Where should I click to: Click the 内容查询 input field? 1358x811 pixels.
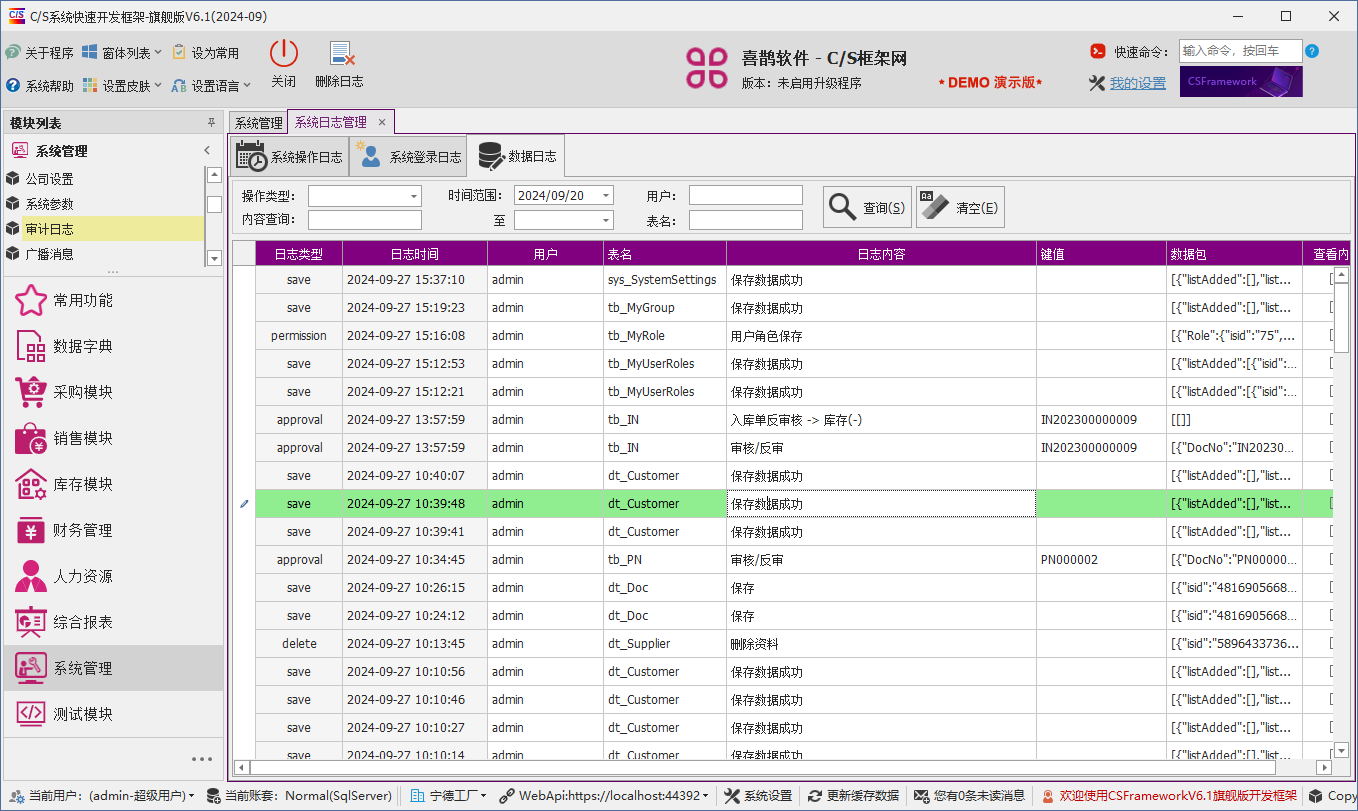tap(365, 220)
